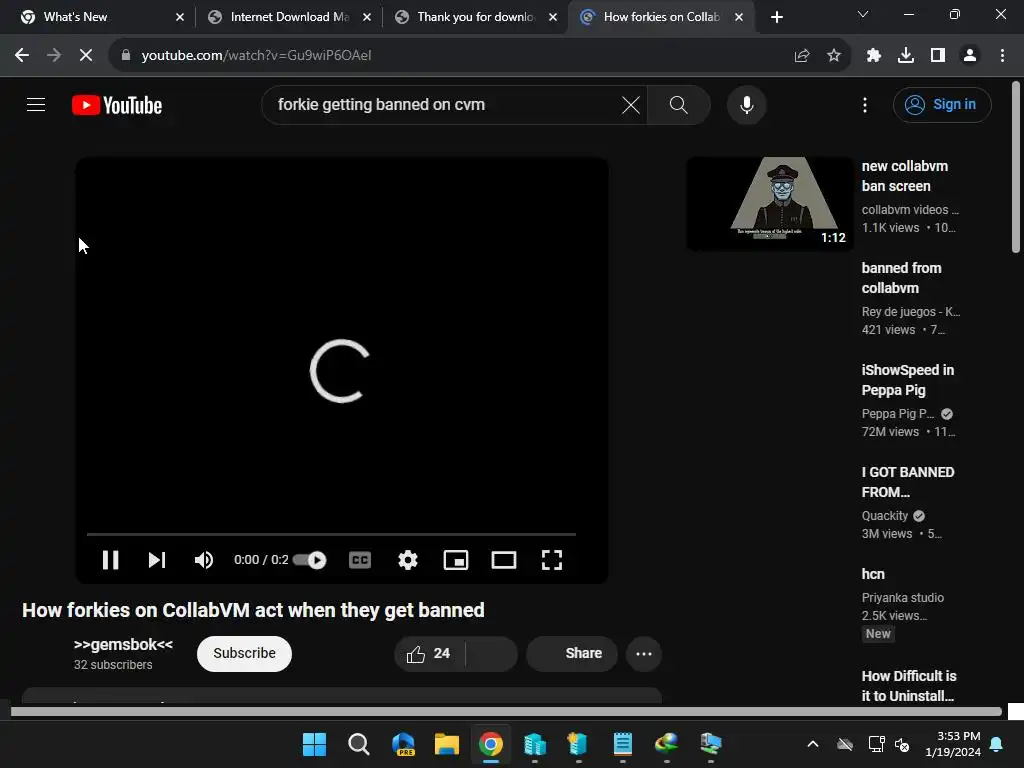Run the search with the magnifier button
Image resolution: width=1024 pixels, height=768 pixels.
(x=679, y=104)
